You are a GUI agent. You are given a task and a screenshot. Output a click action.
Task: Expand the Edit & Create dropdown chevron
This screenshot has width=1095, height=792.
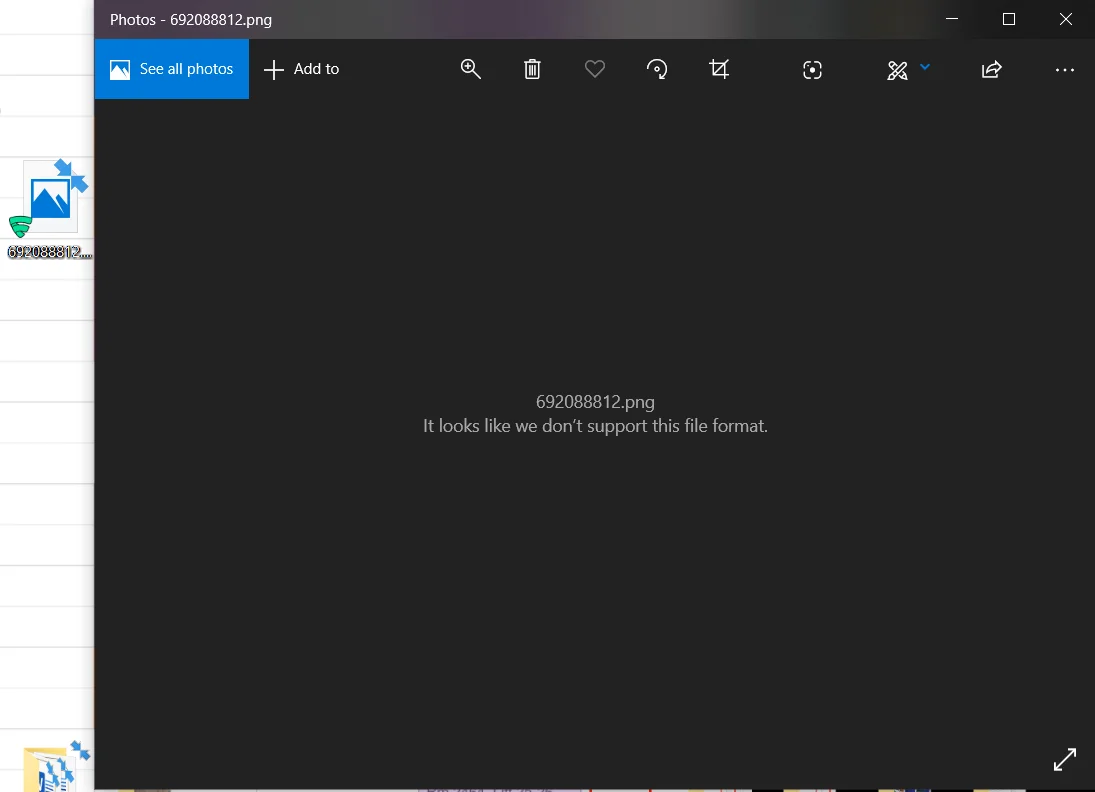pyautogui.click(x=925, y=67)
